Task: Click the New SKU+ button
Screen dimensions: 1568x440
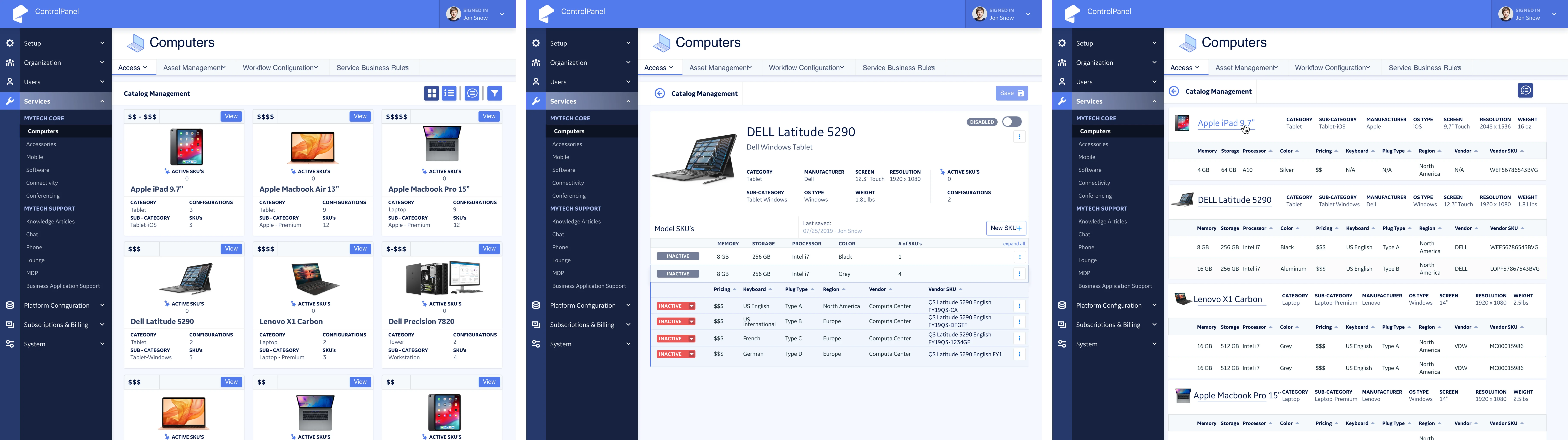Action: pyautogui.click(x=1006, y=228)
